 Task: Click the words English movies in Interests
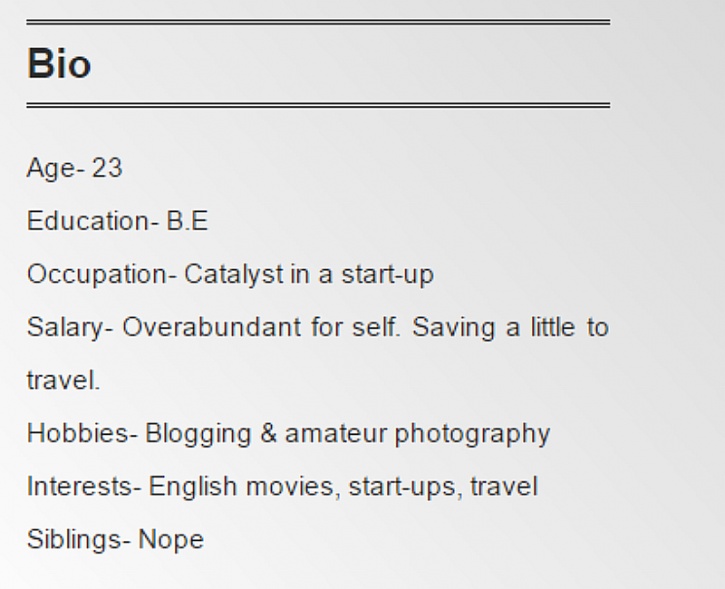(241, 487)
